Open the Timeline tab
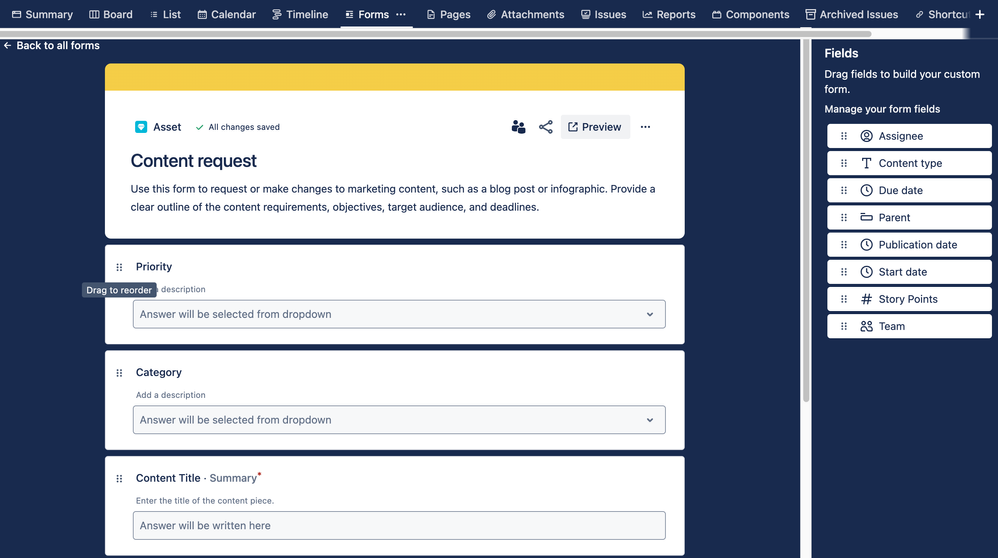This screenshot has width=998, height=558. pyautogui.click(x=300, y=14)
